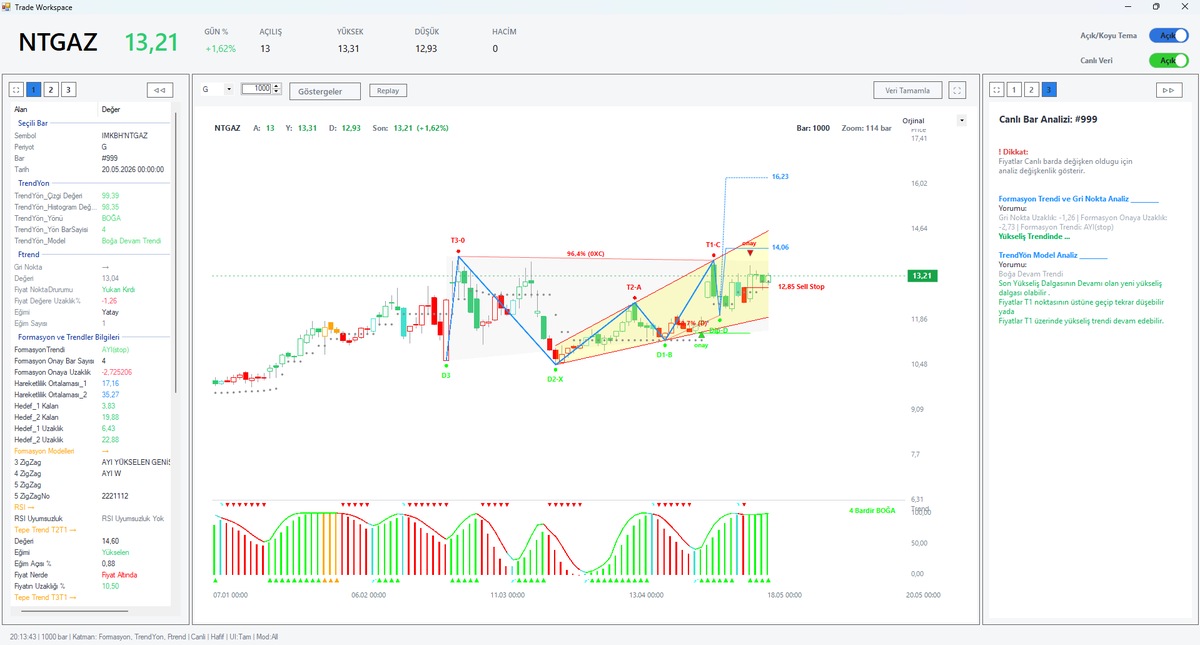This screenshot has height=645, width=1200.
Task: Select tab 1 in right analysis panel
Action: click(1014, 89)
